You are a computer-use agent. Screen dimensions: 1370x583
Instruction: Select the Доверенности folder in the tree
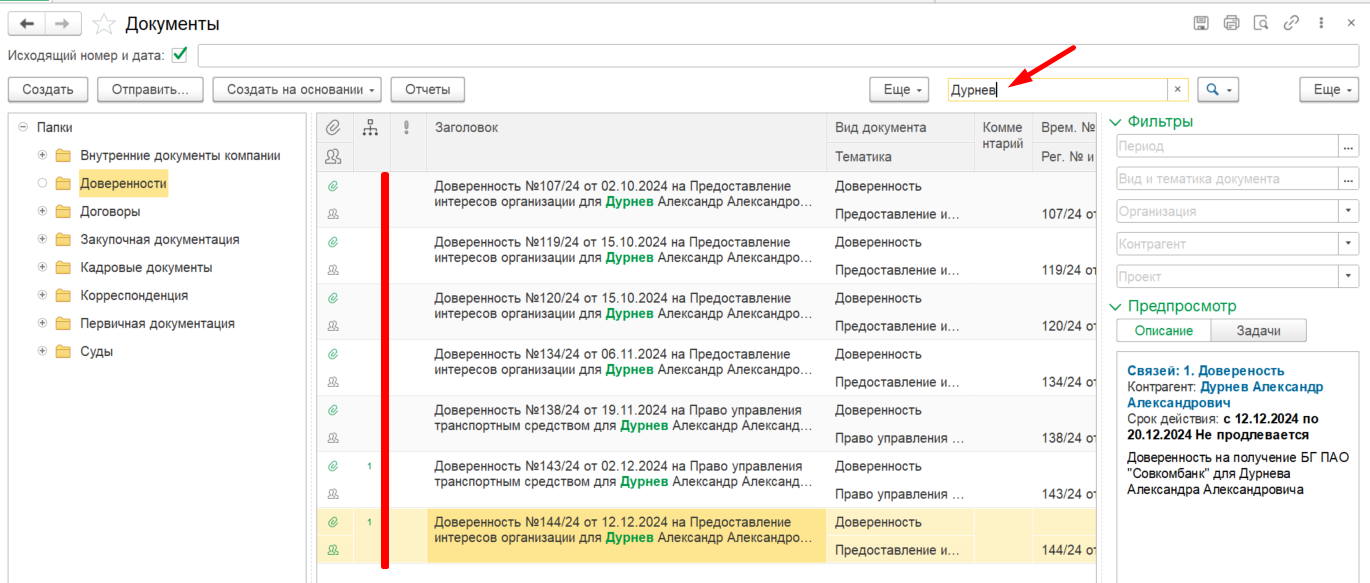point(124,183)
